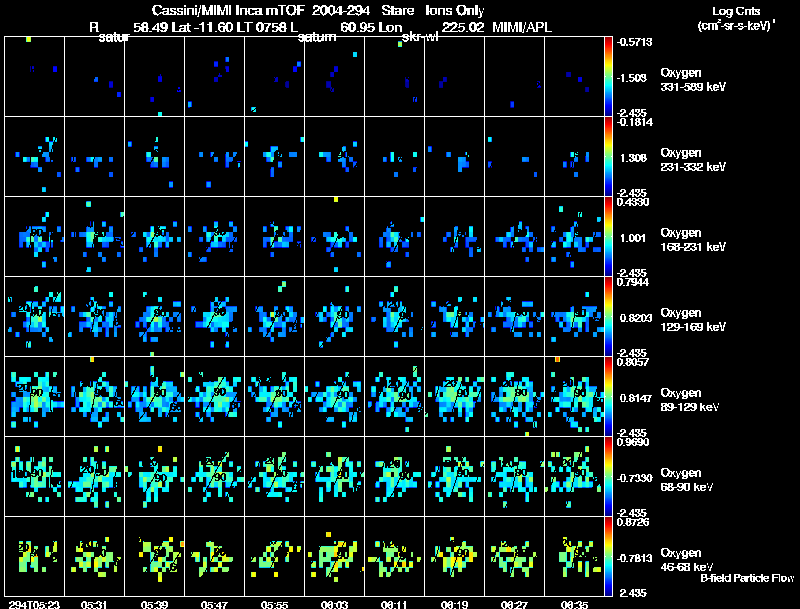Click the 05:47 time label
Viewport: 800px width, 609px height.
coord(214,605)
